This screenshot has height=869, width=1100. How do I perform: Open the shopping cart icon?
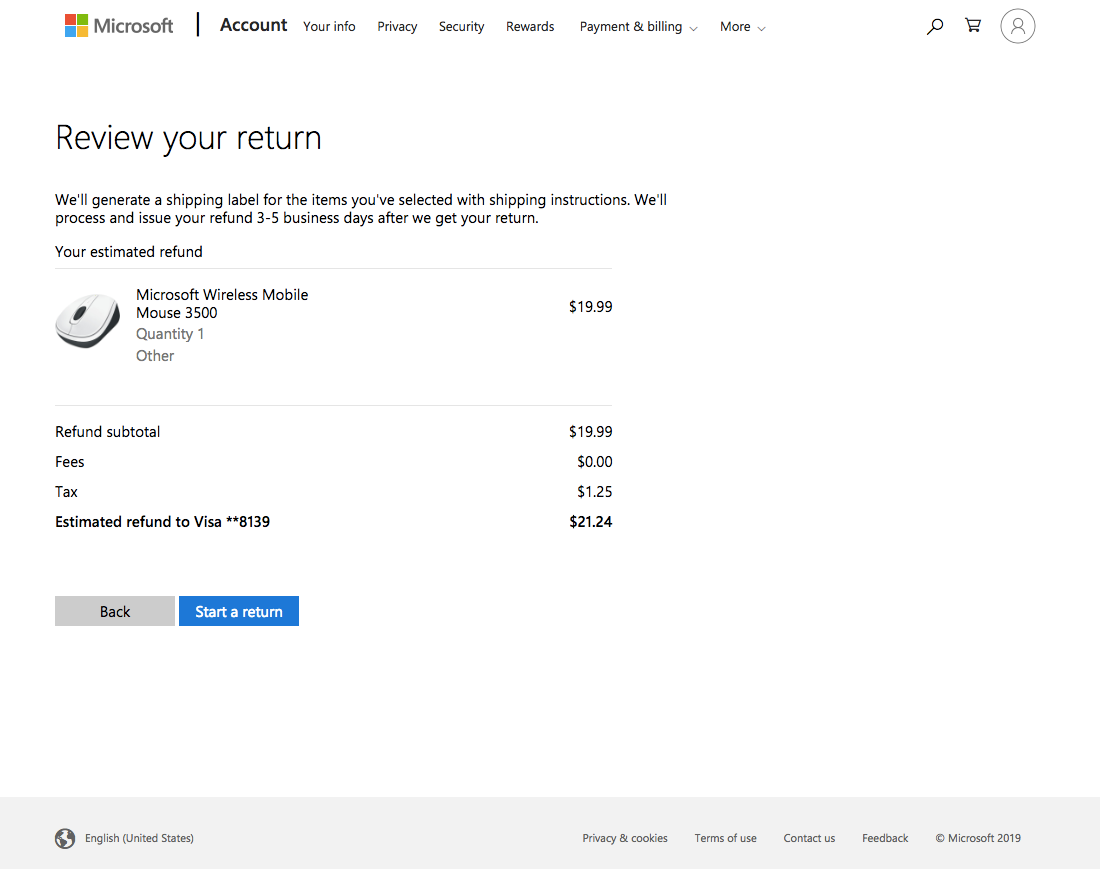(x=973, y=26)
